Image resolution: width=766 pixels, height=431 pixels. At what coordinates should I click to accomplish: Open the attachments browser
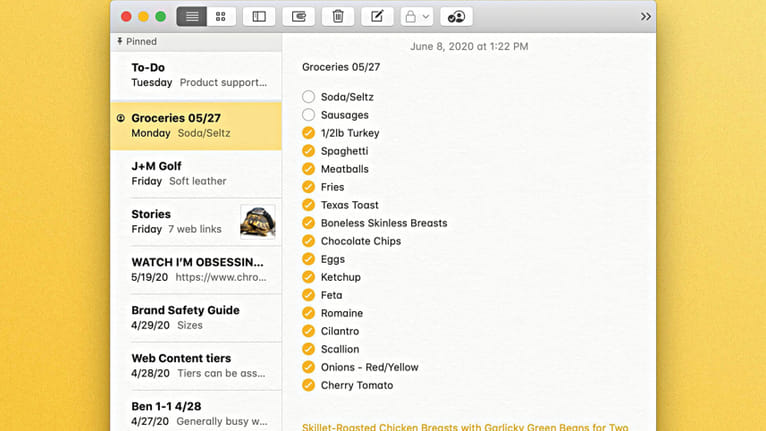[298, 17]
